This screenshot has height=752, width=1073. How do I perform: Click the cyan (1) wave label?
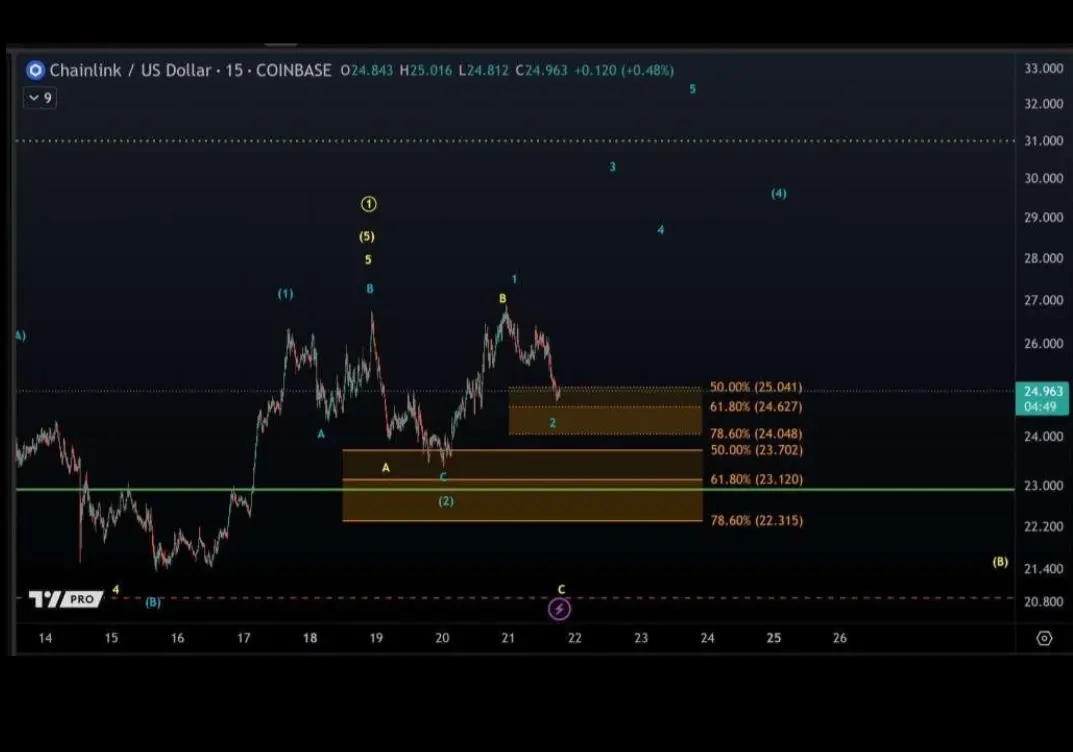[x=285, y=294]
